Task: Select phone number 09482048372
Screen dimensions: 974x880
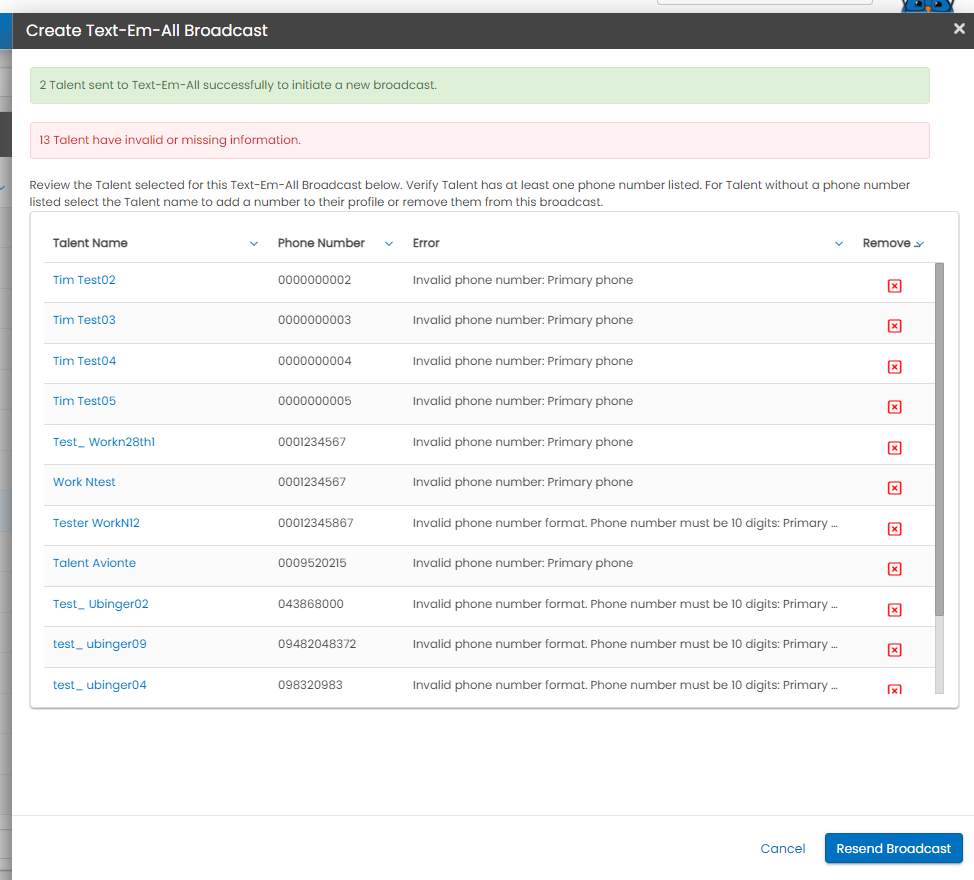Action: pos(317,644)
